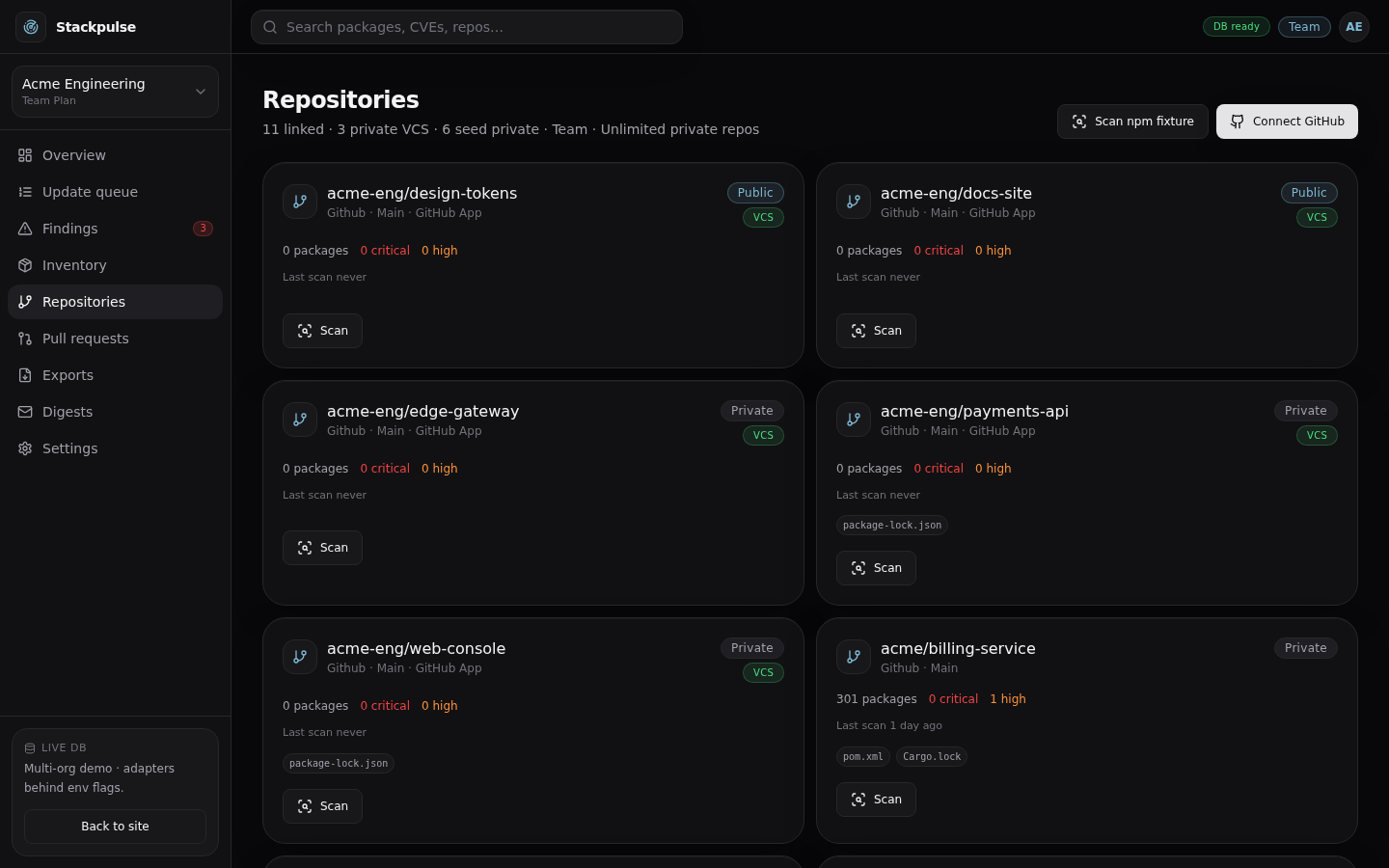Open the Acme Engineering organization switcher

pos(115,92)
